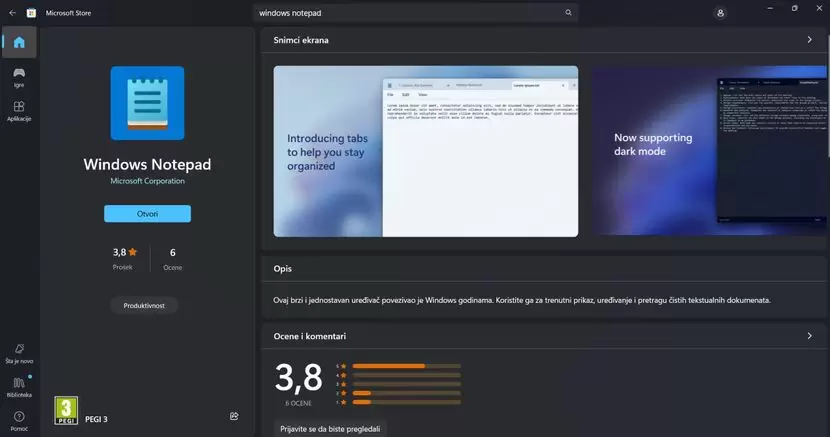Click the 6 Ocene ratings count
830x437 pixels.
coord(173,259)
